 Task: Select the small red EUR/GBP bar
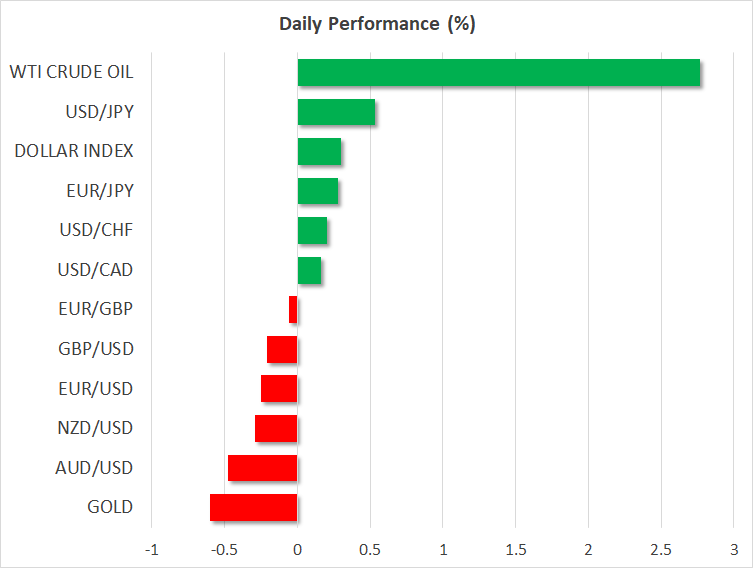tap(293, 310)
